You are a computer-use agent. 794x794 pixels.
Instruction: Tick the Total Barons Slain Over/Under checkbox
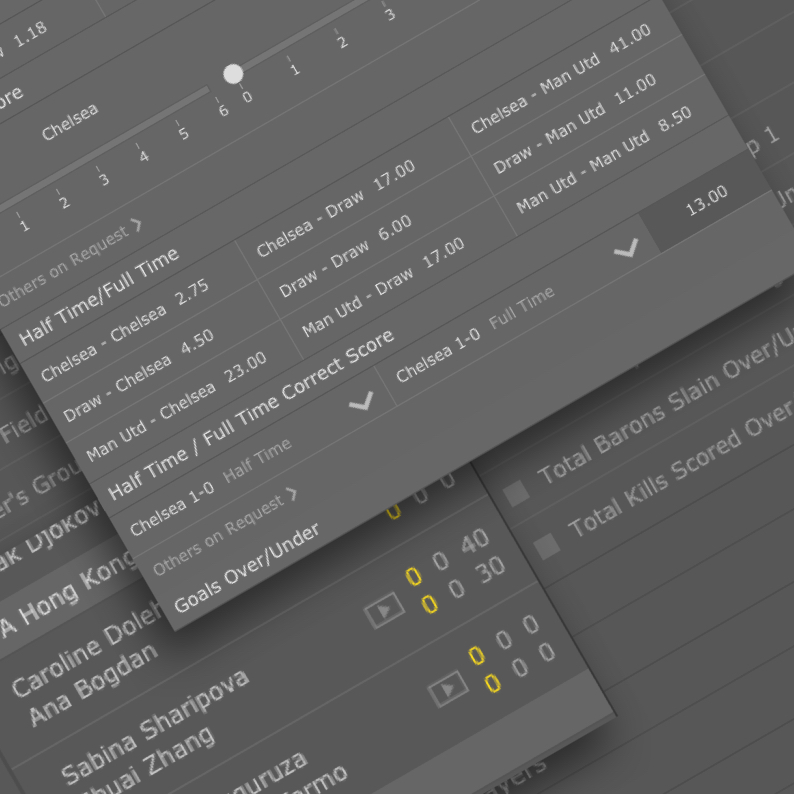click(517, 494)
